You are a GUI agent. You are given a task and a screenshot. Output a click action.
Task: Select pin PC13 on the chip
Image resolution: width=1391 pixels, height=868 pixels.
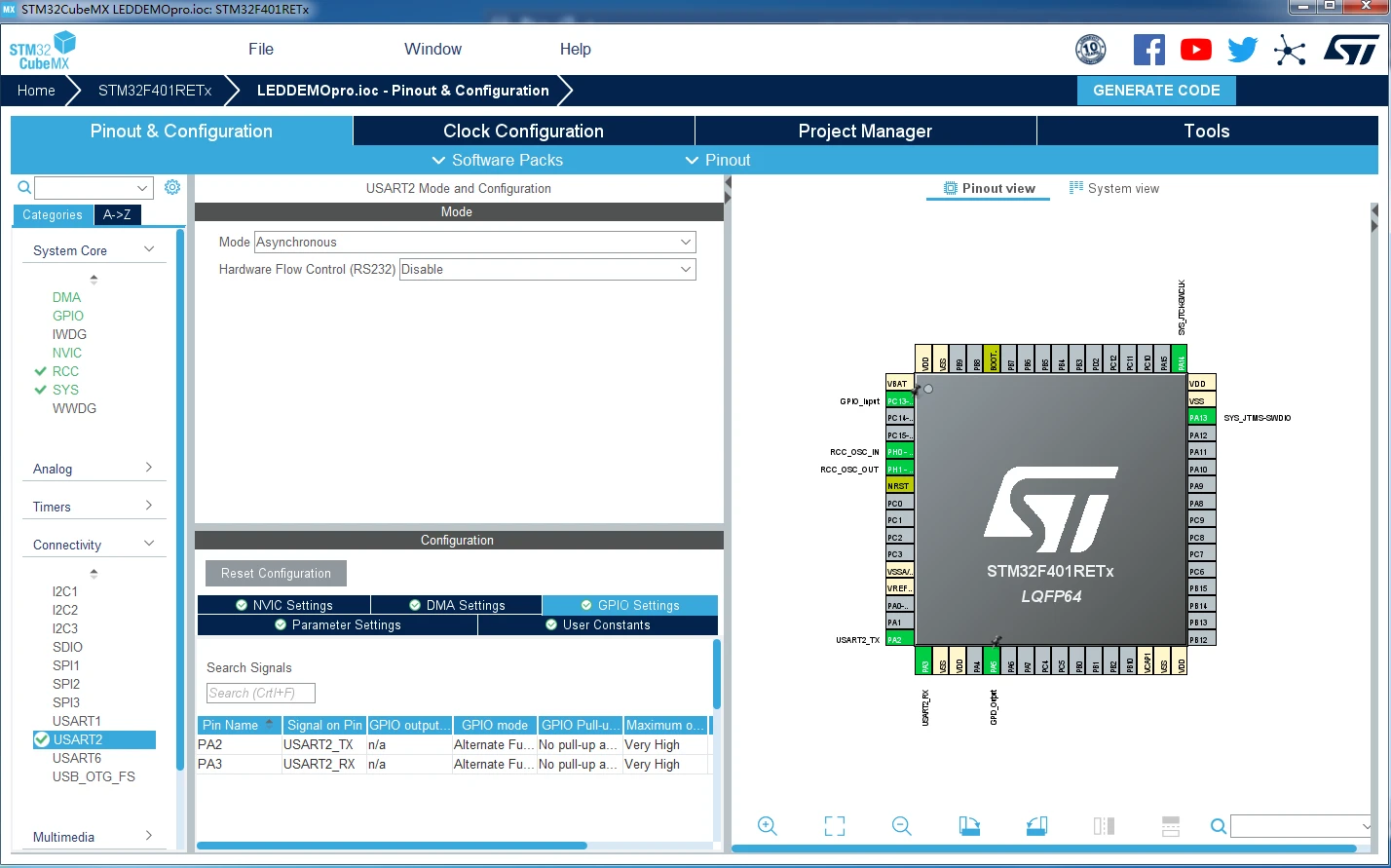(900, 401)
